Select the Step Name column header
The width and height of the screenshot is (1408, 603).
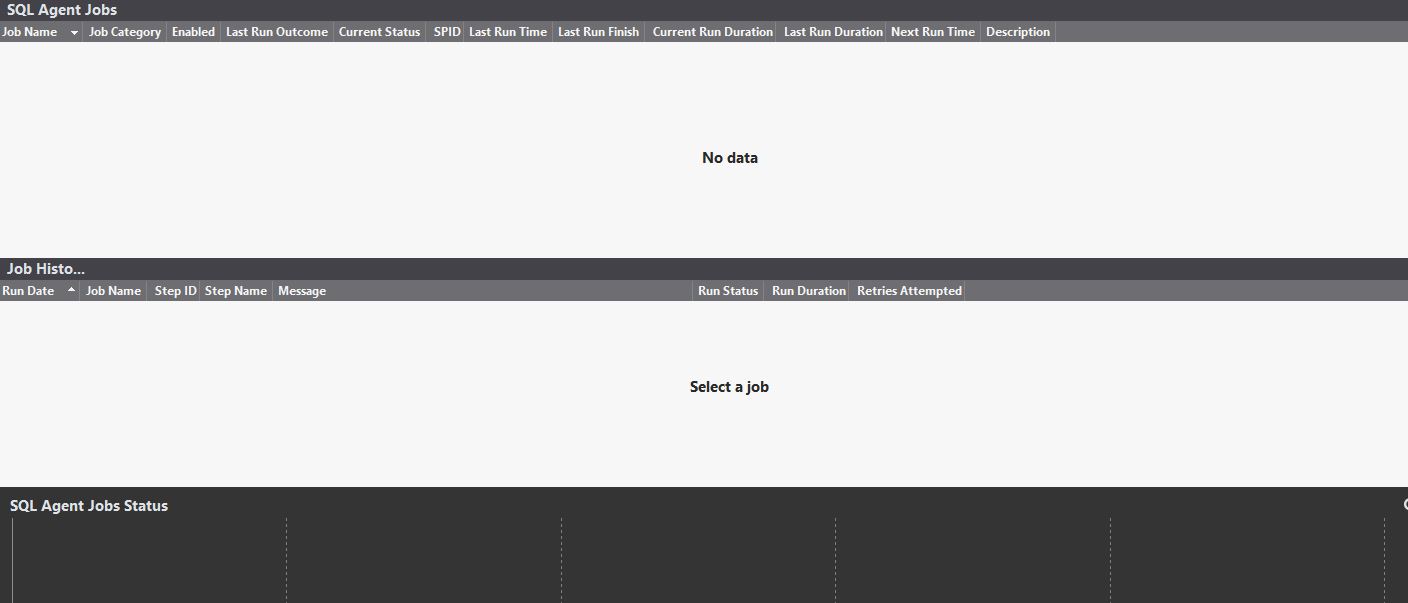tap(236, 291)
